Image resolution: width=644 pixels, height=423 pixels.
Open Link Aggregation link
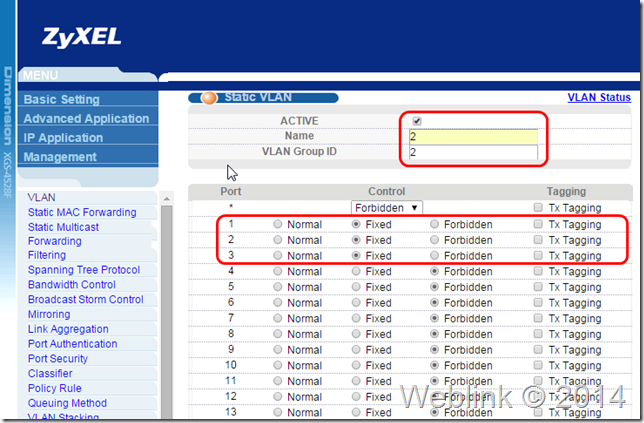pyautogui.click(x=68, y=329)
